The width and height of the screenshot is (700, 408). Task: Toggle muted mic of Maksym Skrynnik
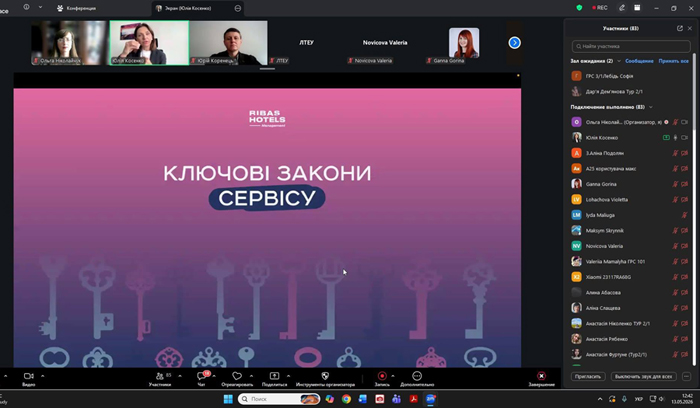coord(675,230)
